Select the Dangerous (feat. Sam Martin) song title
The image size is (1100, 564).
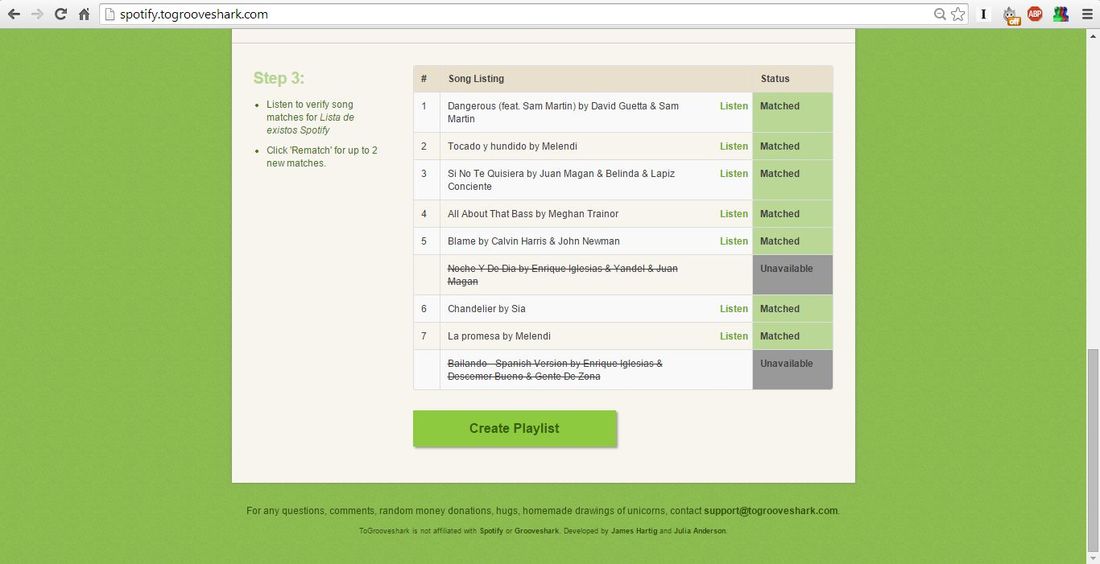[x=563, y=112]
